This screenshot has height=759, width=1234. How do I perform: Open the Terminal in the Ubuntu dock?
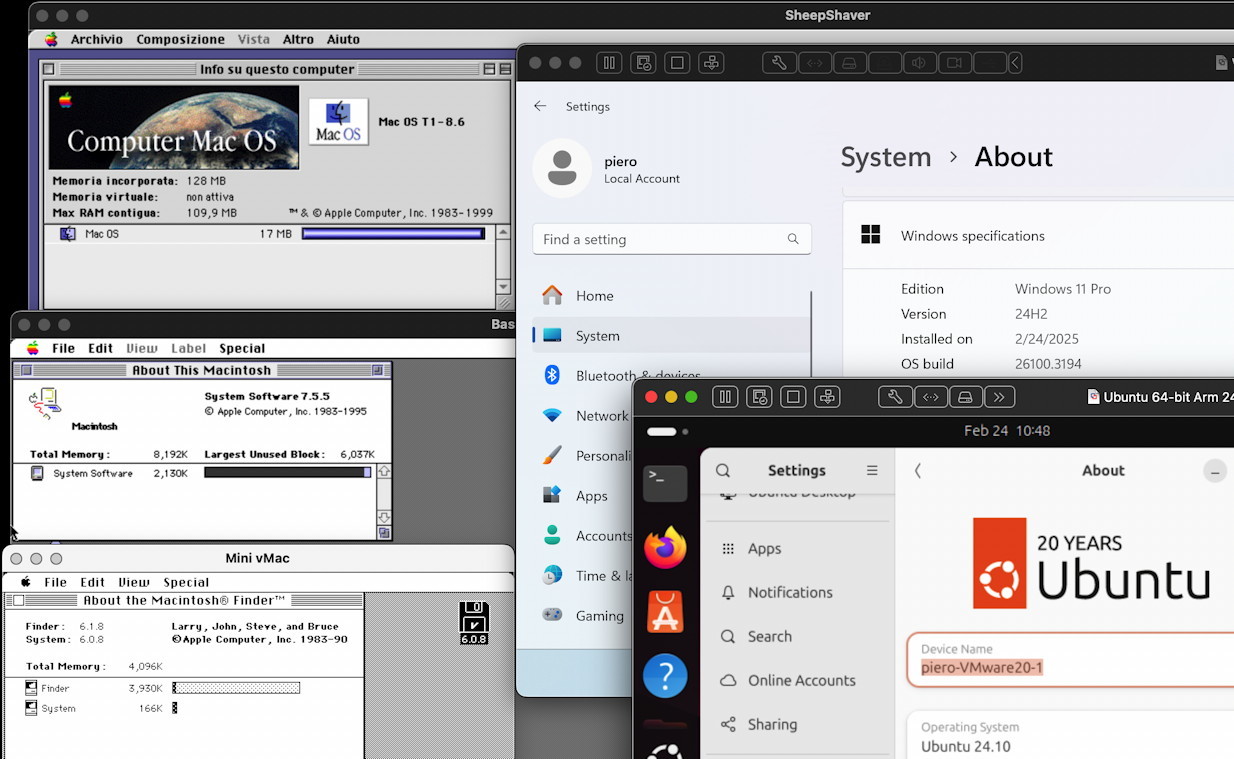pyautogui.click(x=665, y=483)
